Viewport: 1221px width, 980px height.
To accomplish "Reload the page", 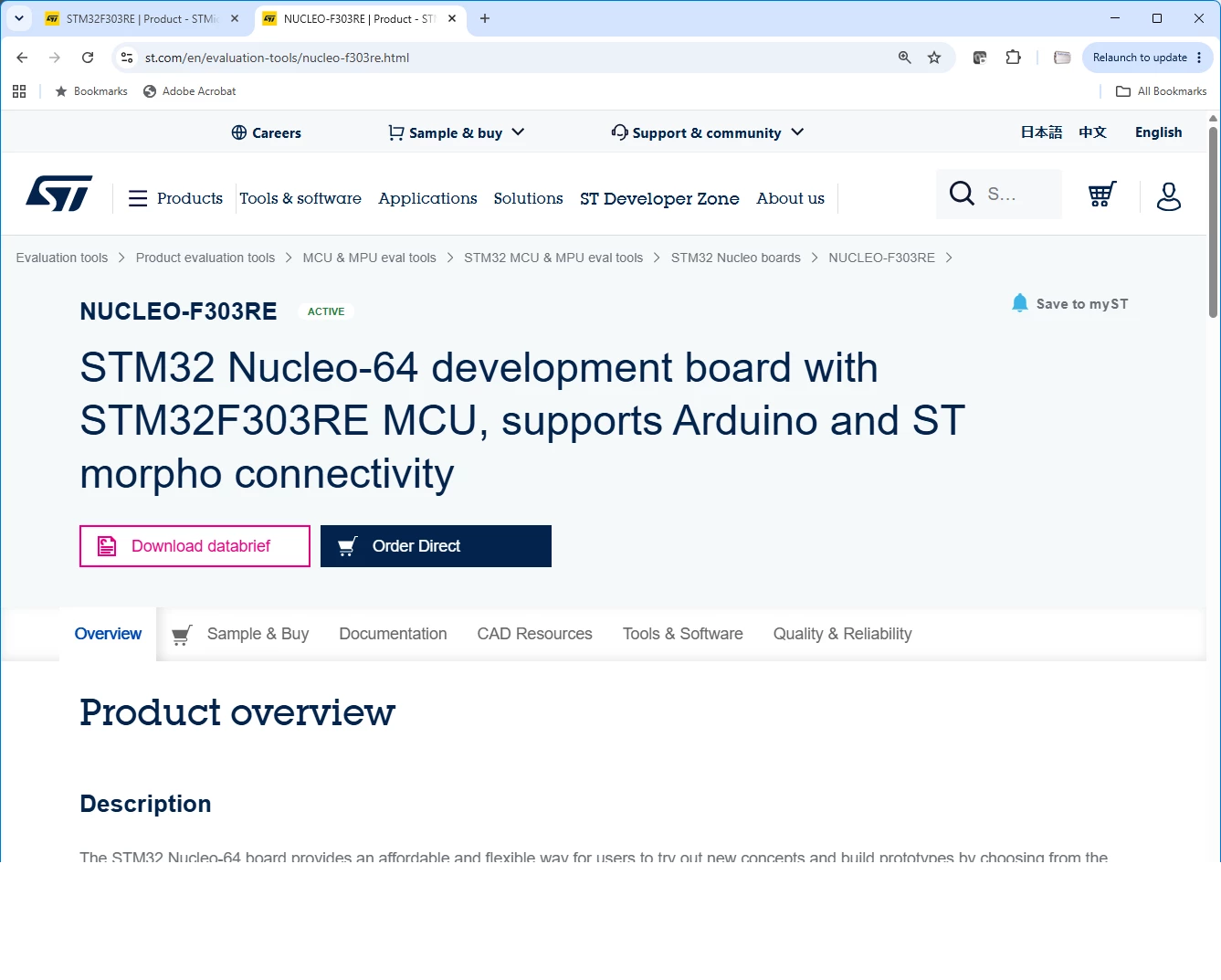I will [x=88, y=58].
